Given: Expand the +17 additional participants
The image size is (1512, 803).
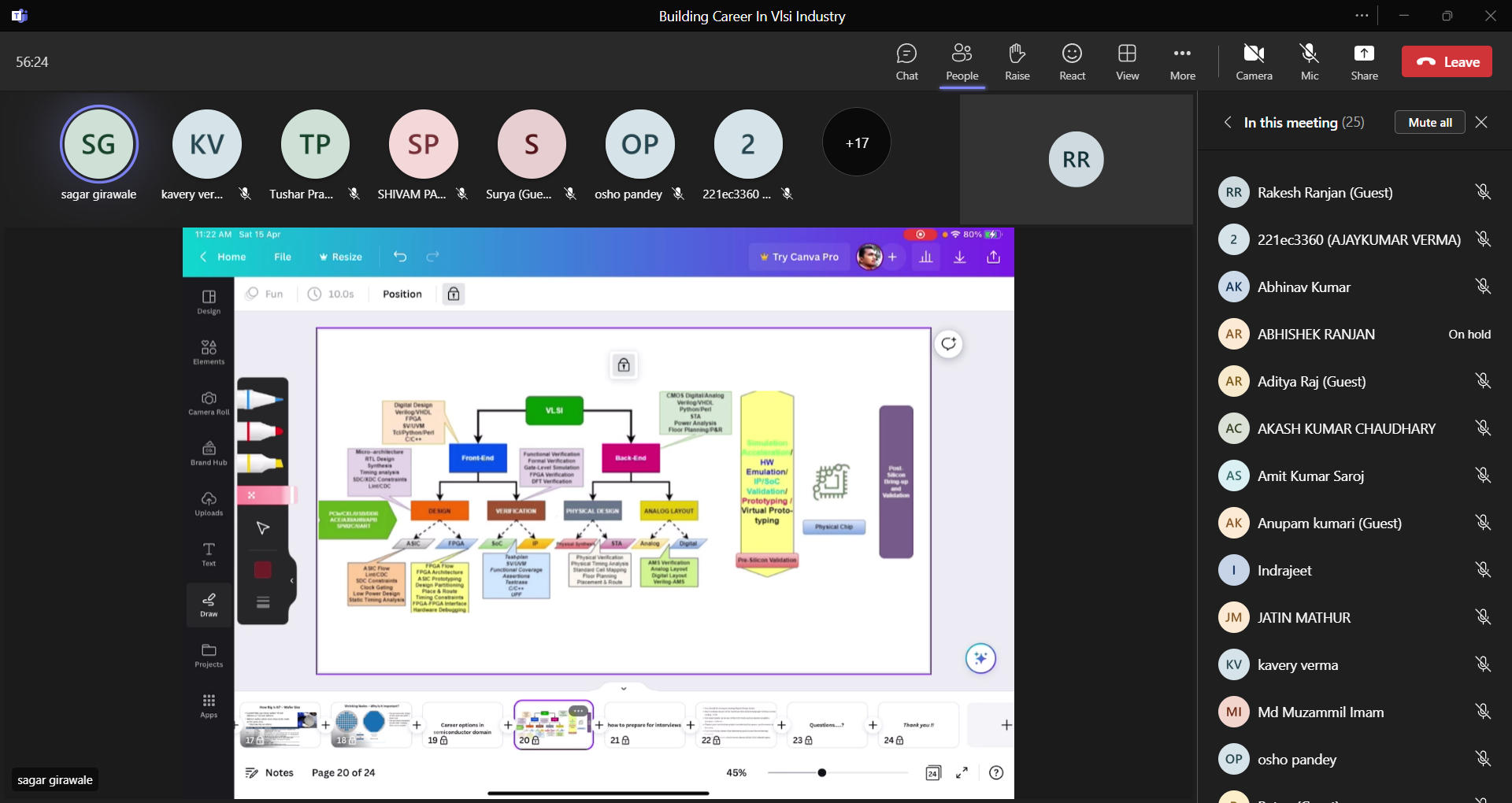Looking at the screenshot, I should (857, 142).
